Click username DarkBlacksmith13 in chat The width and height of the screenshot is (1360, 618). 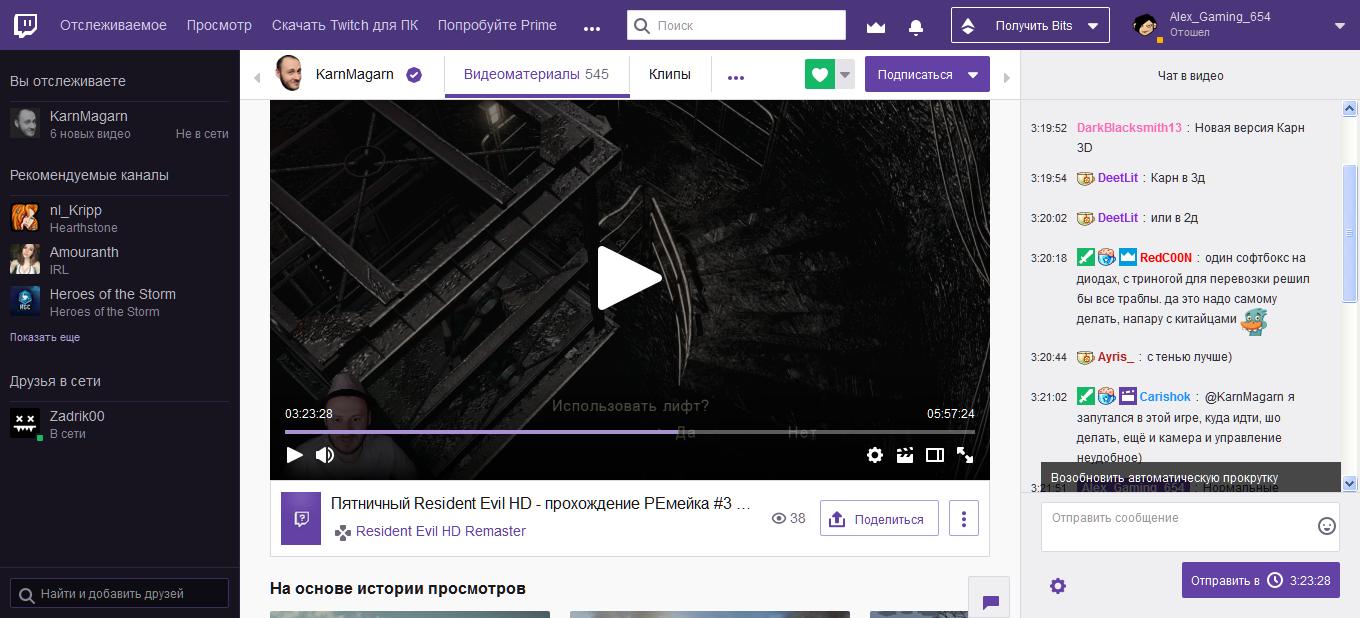click(x=1129, y=128)
